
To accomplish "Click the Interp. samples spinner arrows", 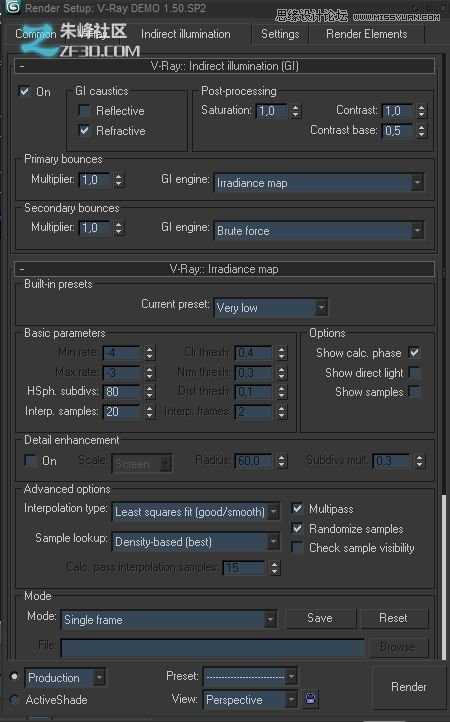I will (149, 412).
